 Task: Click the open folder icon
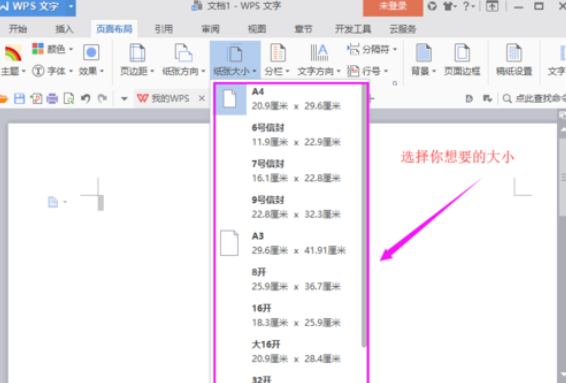tap(3, 98)
